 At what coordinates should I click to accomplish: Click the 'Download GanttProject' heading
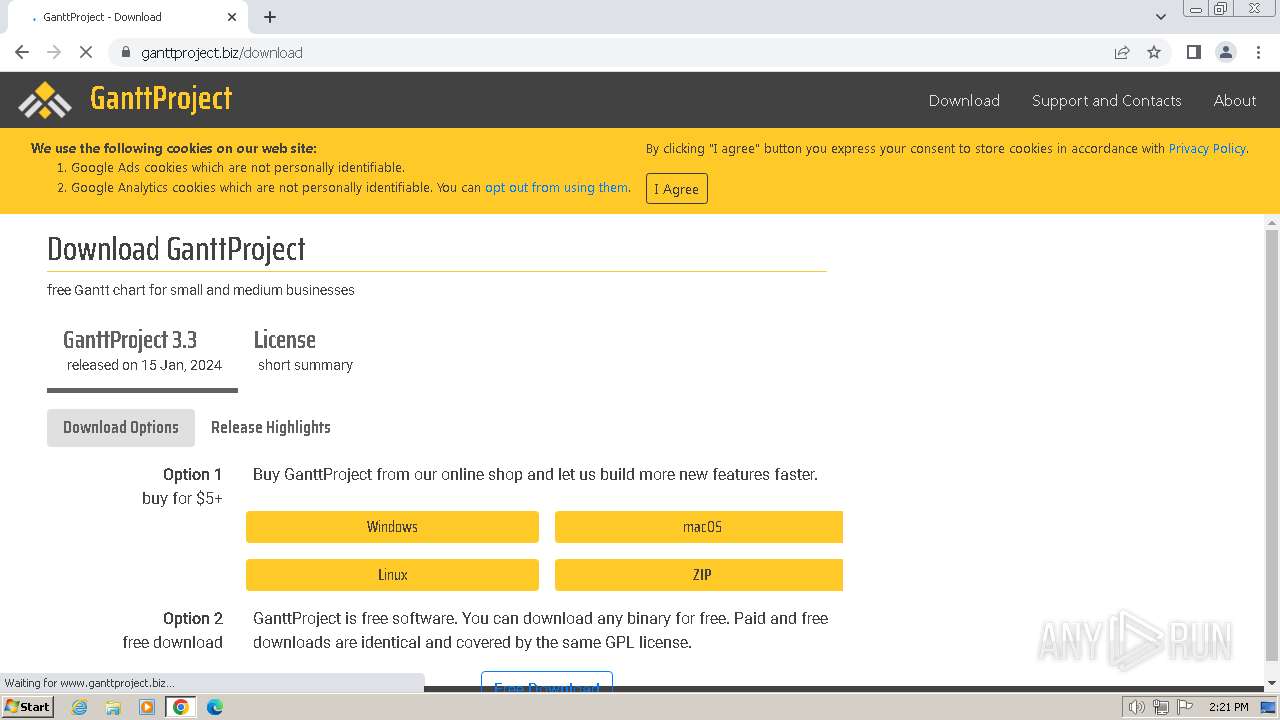click(176, 249)
